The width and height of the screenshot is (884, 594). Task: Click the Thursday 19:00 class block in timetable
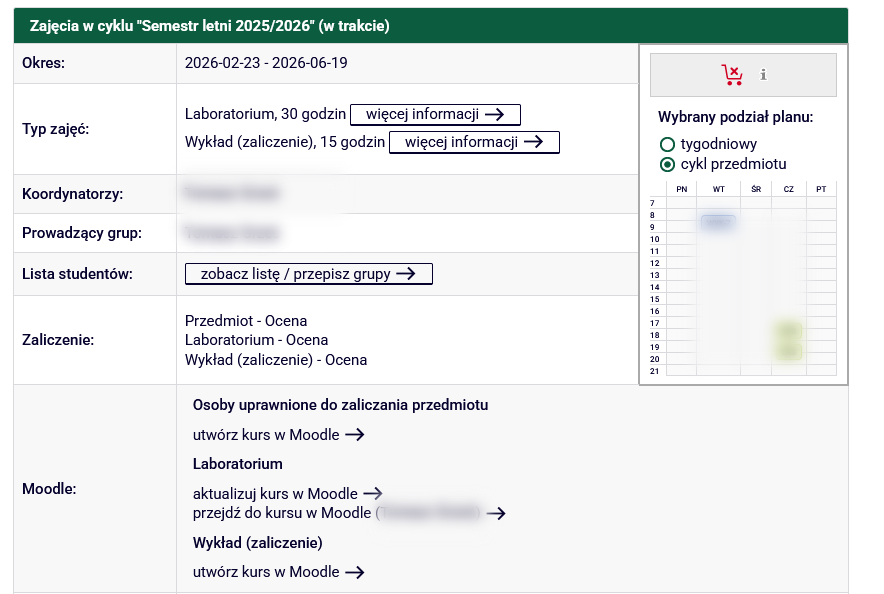[789, 352]
